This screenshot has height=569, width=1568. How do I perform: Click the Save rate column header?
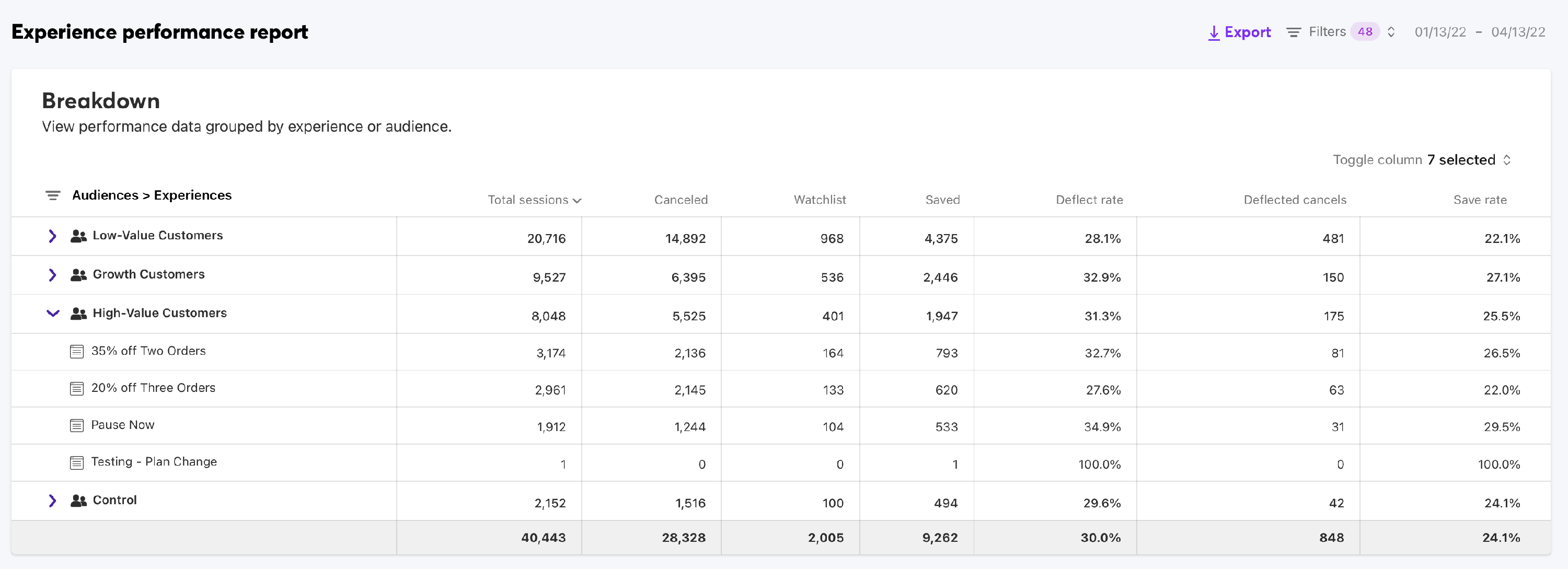(1479, 200)
